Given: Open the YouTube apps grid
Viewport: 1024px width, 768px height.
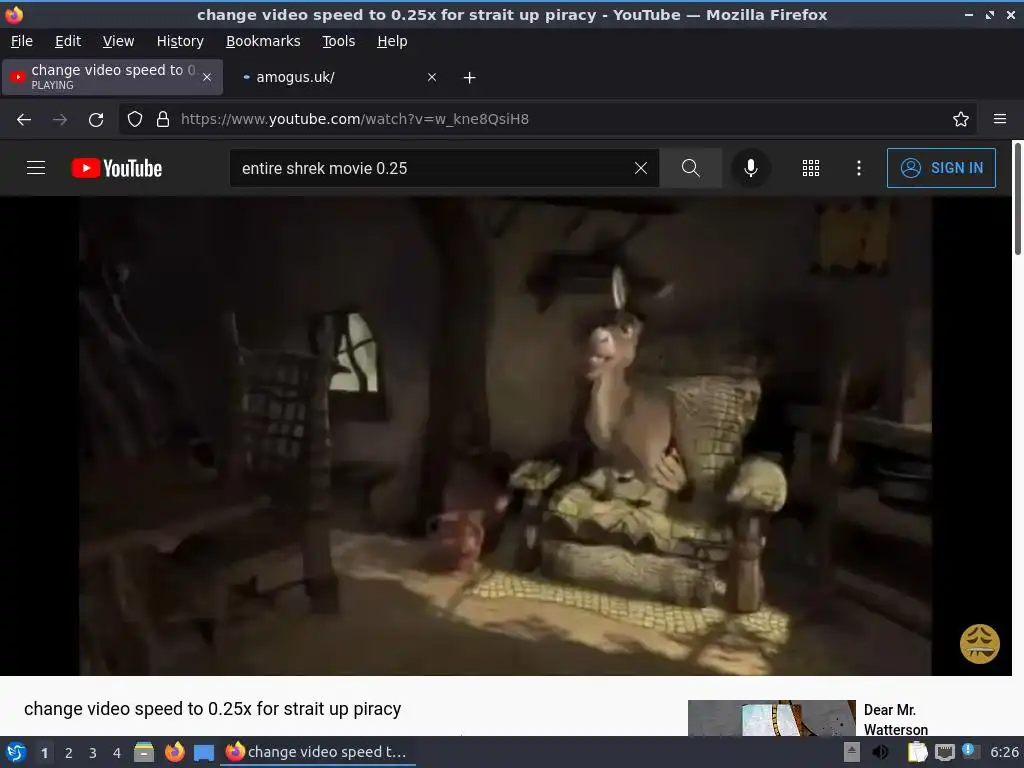Looking at the screenshot, I should pos(810,168).
